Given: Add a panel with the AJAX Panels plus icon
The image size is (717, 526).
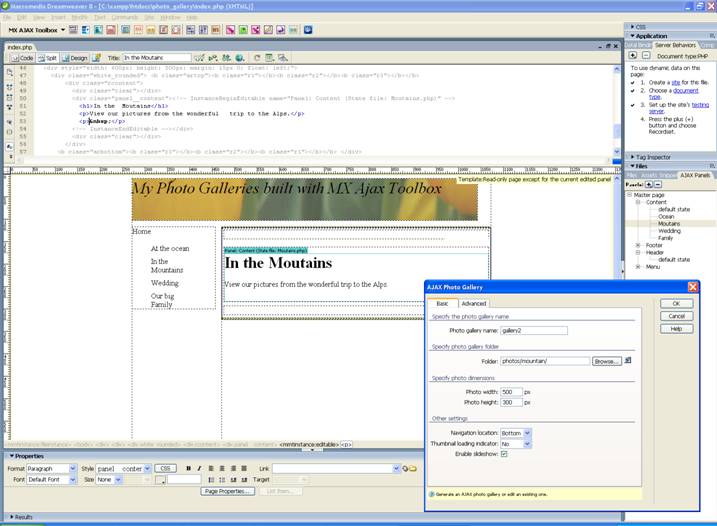Looking at the screenshot, I should click(x=649, y=184).
